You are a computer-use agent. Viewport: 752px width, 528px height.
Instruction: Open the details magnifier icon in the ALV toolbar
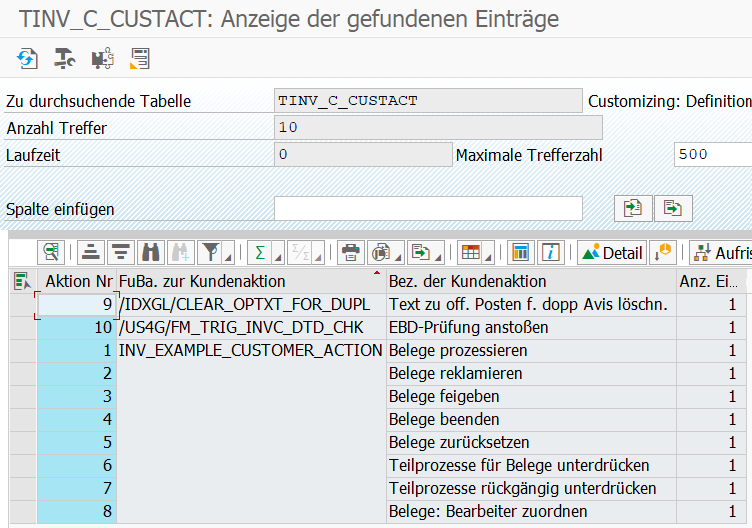51,253
